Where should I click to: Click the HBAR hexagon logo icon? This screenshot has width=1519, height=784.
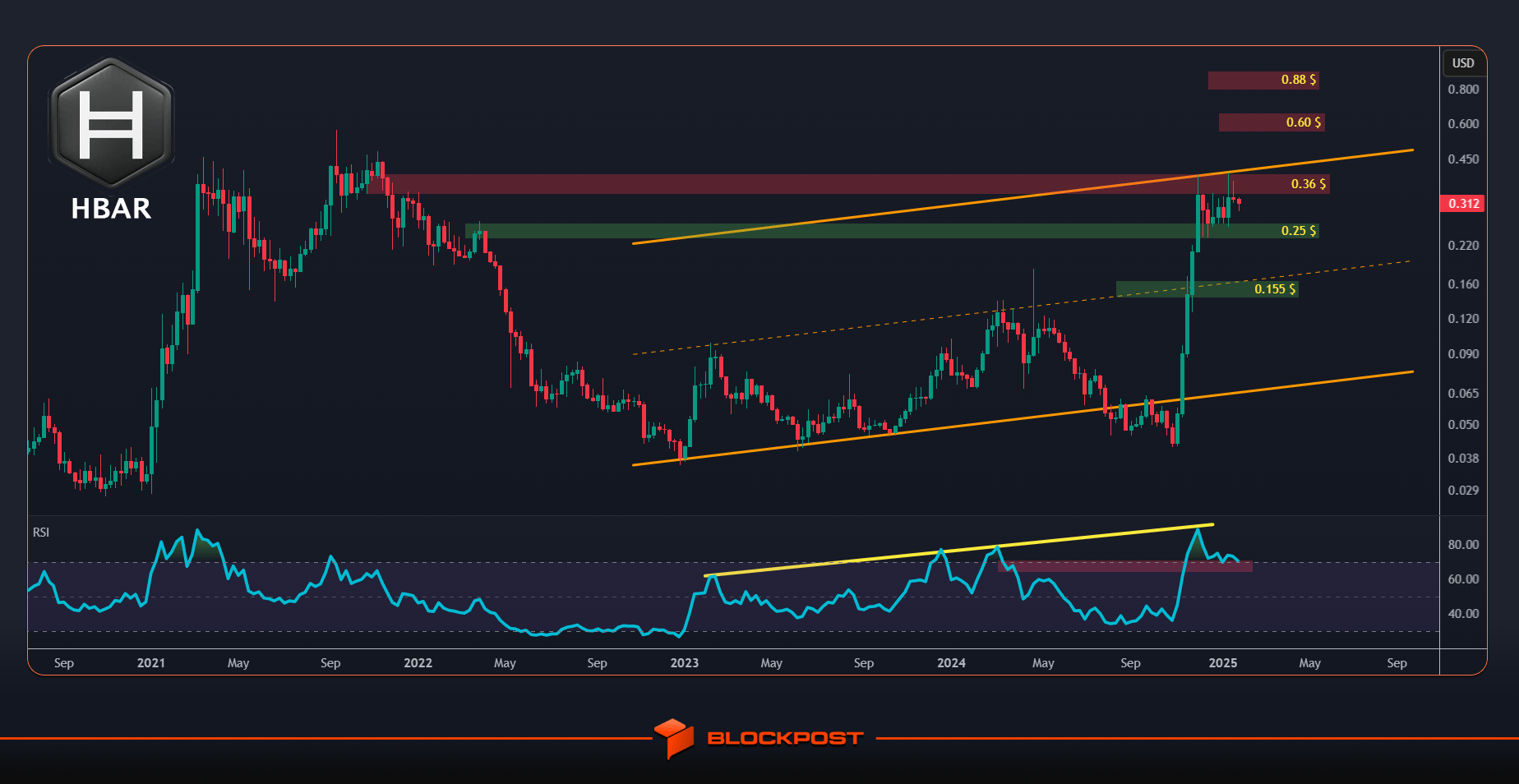coord(112,123)
